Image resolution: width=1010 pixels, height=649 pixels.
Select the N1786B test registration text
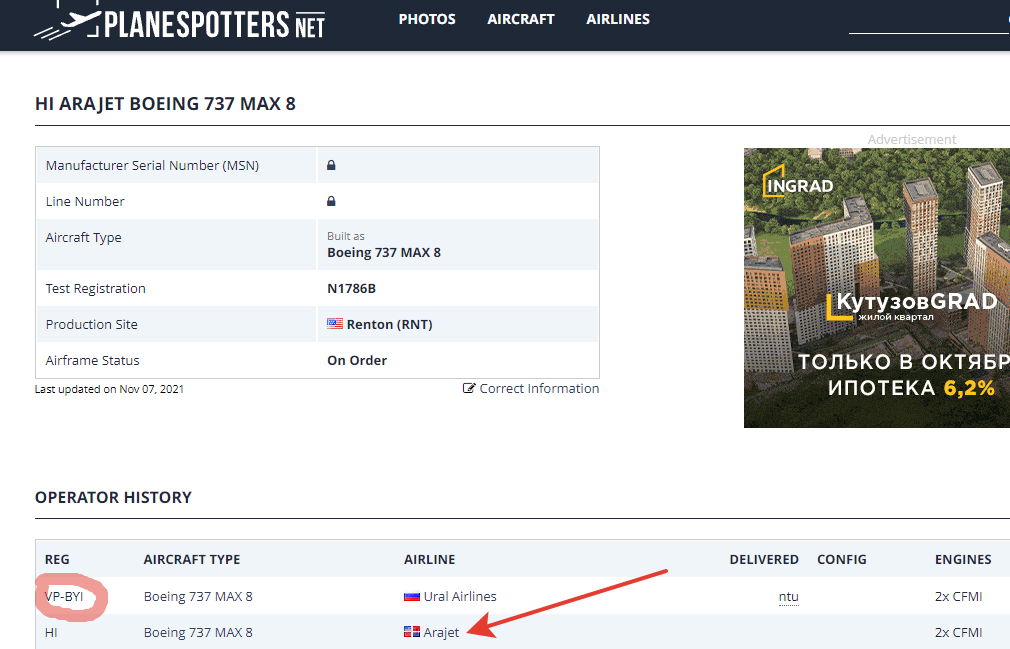pyautogui.click(x=351, y=288)
